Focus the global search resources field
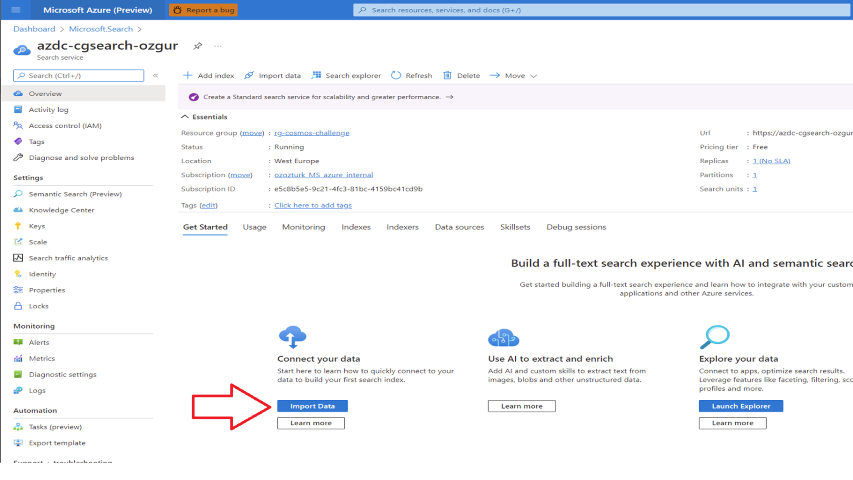853x480 pixels. [602, 10]
